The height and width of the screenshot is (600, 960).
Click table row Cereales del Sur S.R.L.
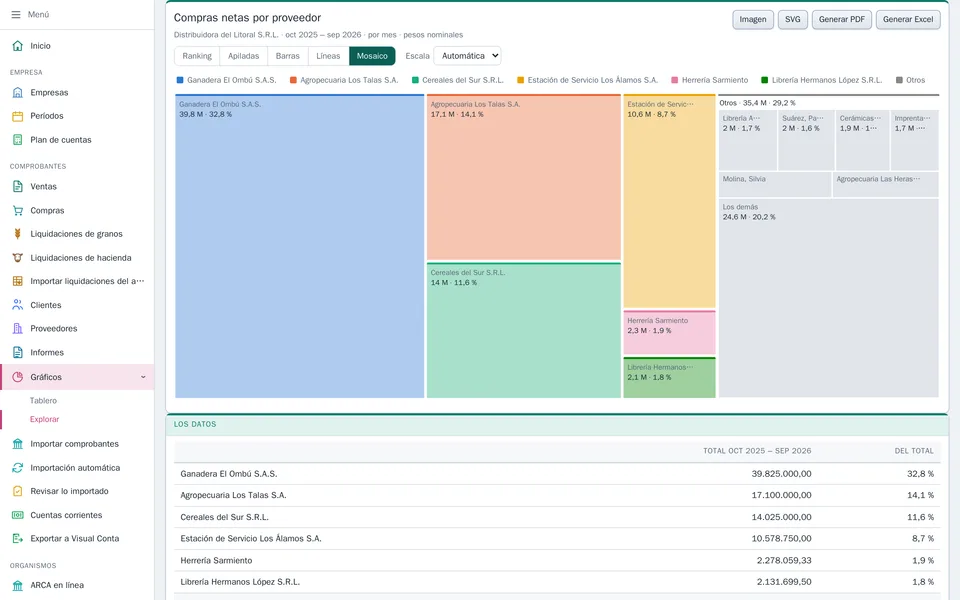(x=557, y=517)
